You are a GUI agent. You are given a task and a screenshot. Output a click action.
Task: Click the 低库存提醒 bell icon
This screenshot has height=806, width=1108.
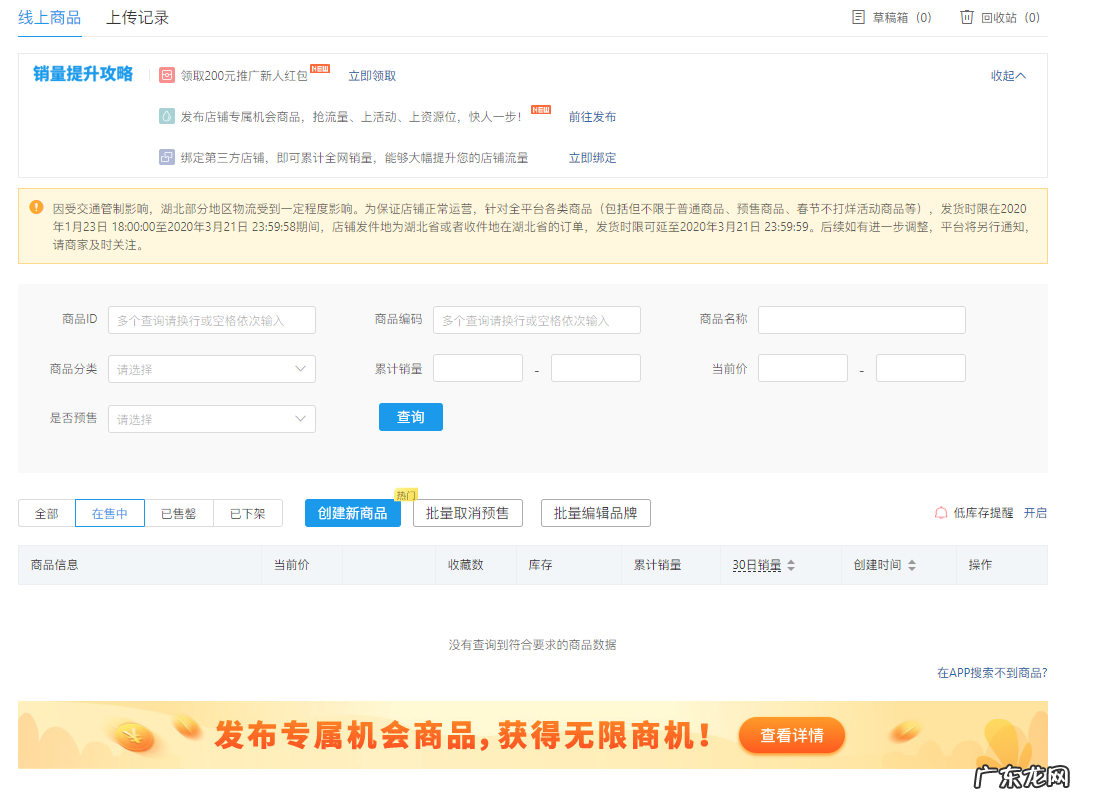pyautogui.click(x=940, y=512)
